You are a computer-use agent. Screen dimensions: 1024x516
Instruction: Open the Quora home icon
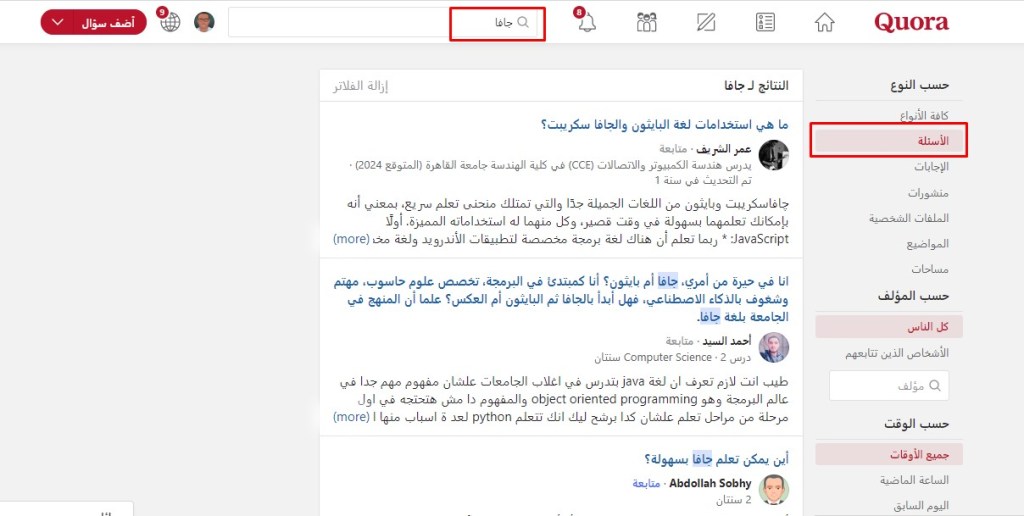point(825,22)
